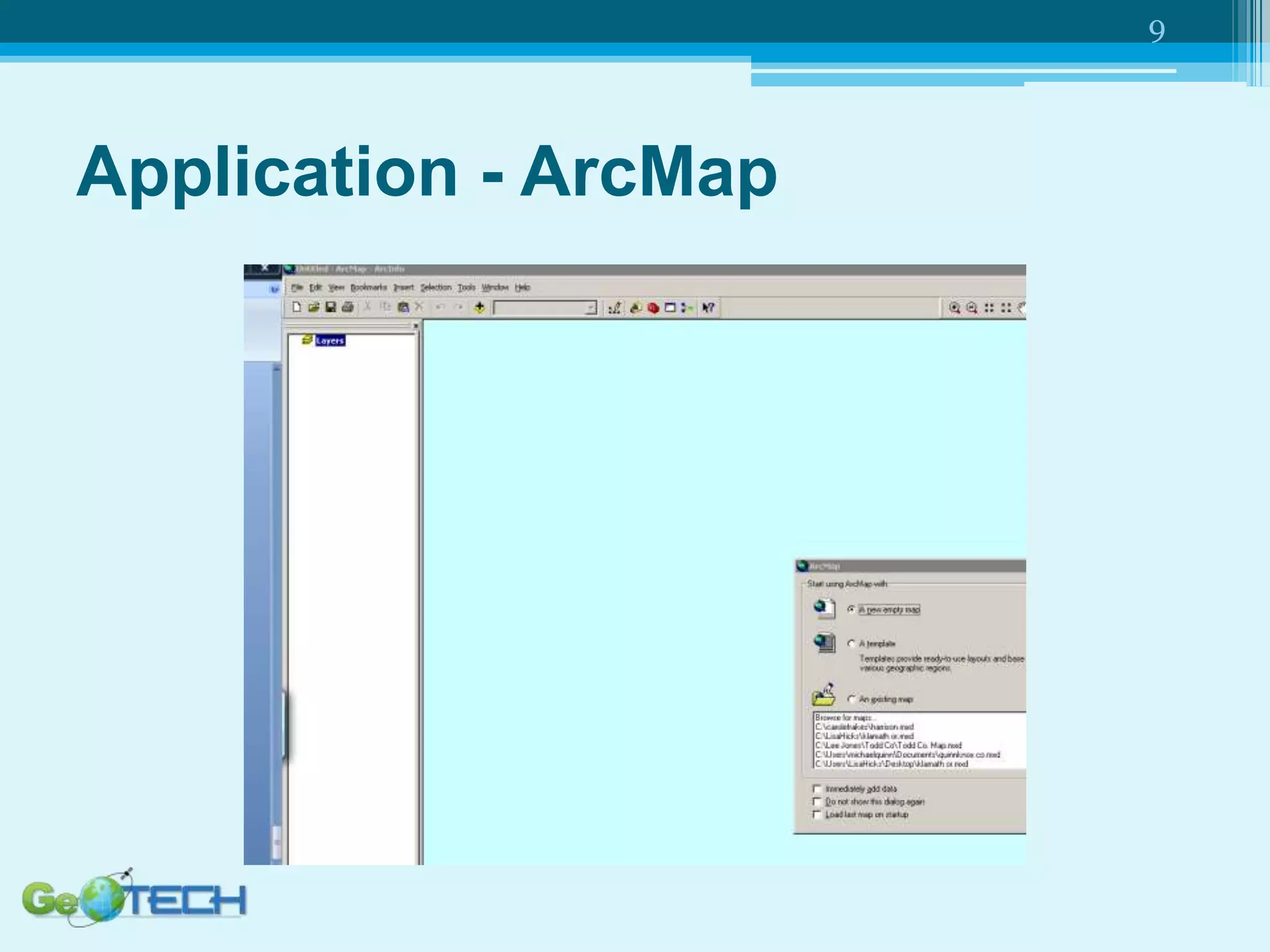Click the yellow Add Data icon

point(479,307)
